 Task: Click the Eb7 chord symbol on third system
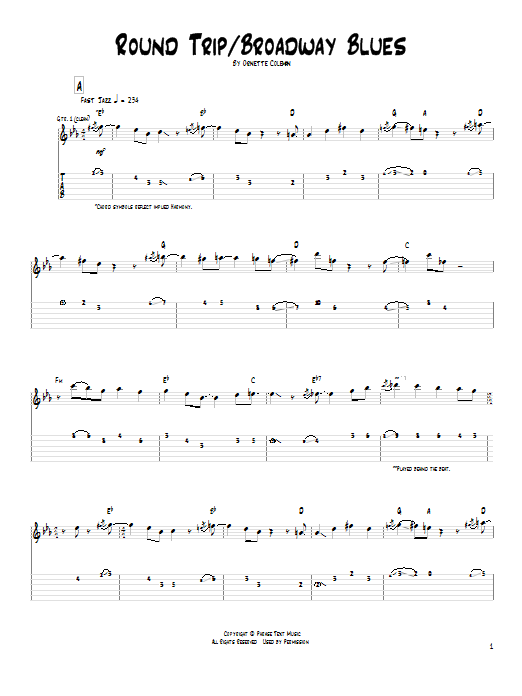(x=316, y=380)
